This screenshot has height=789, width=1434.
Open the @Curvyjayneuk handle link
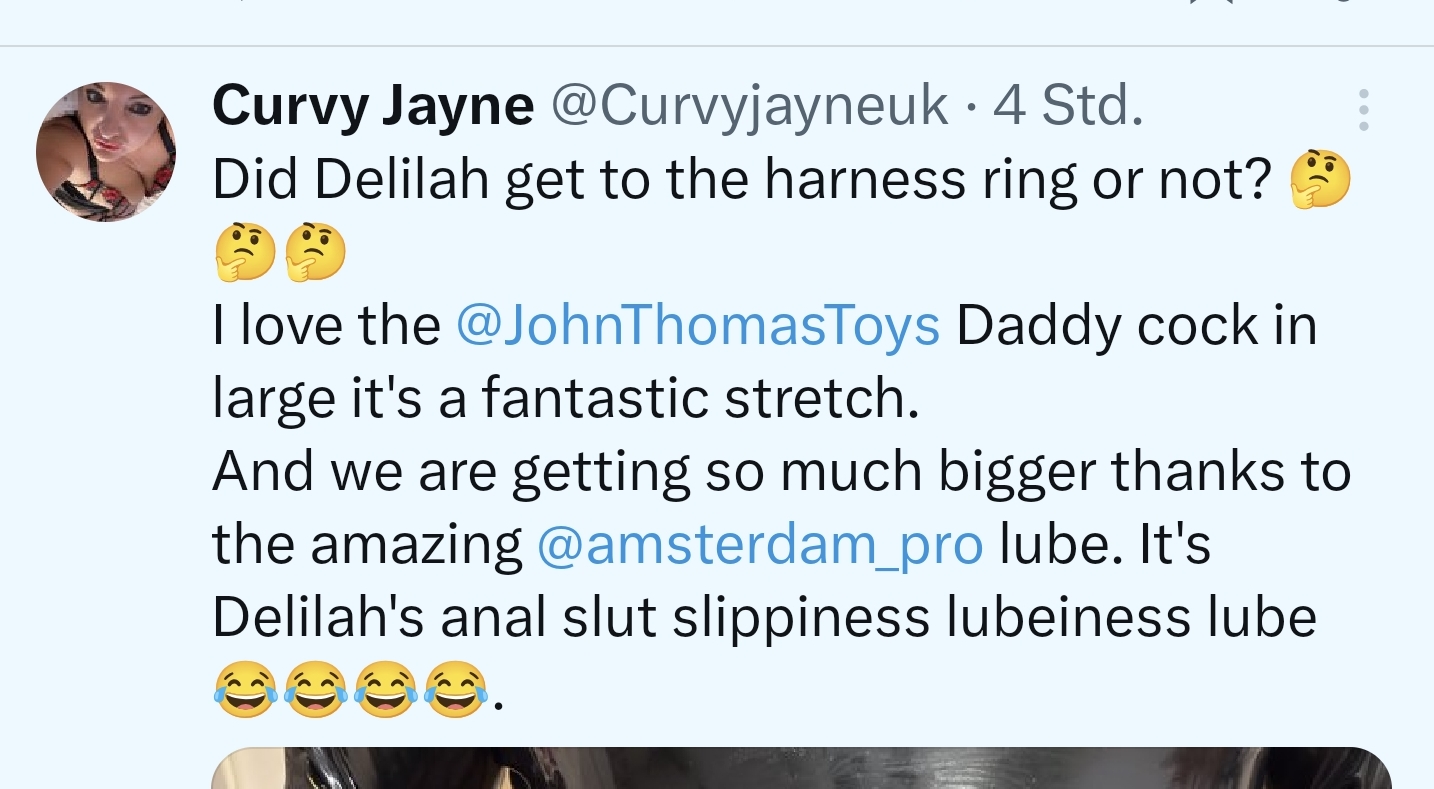coord(749,105)
